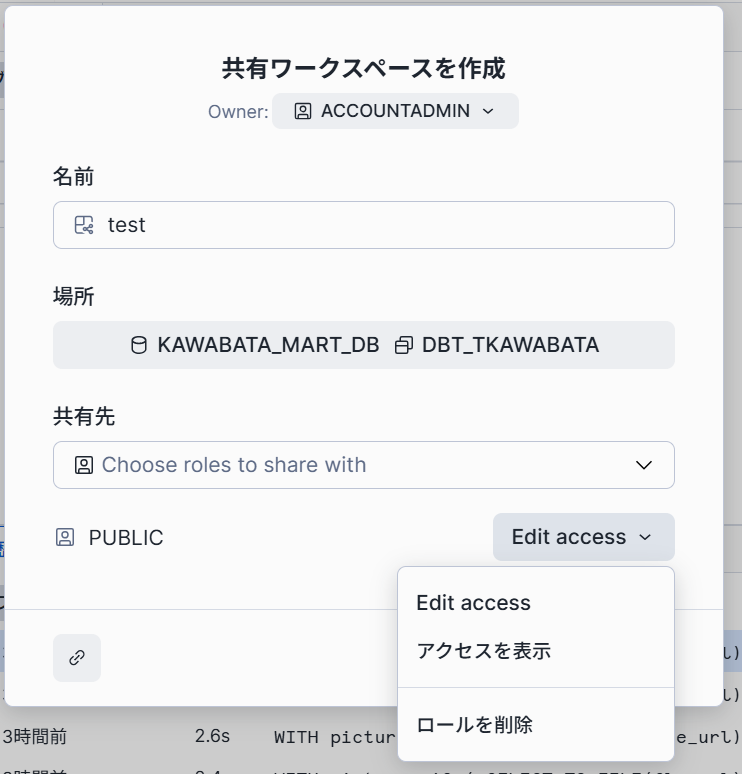Click the role icon next to PUBLIC

pos(65,538)
